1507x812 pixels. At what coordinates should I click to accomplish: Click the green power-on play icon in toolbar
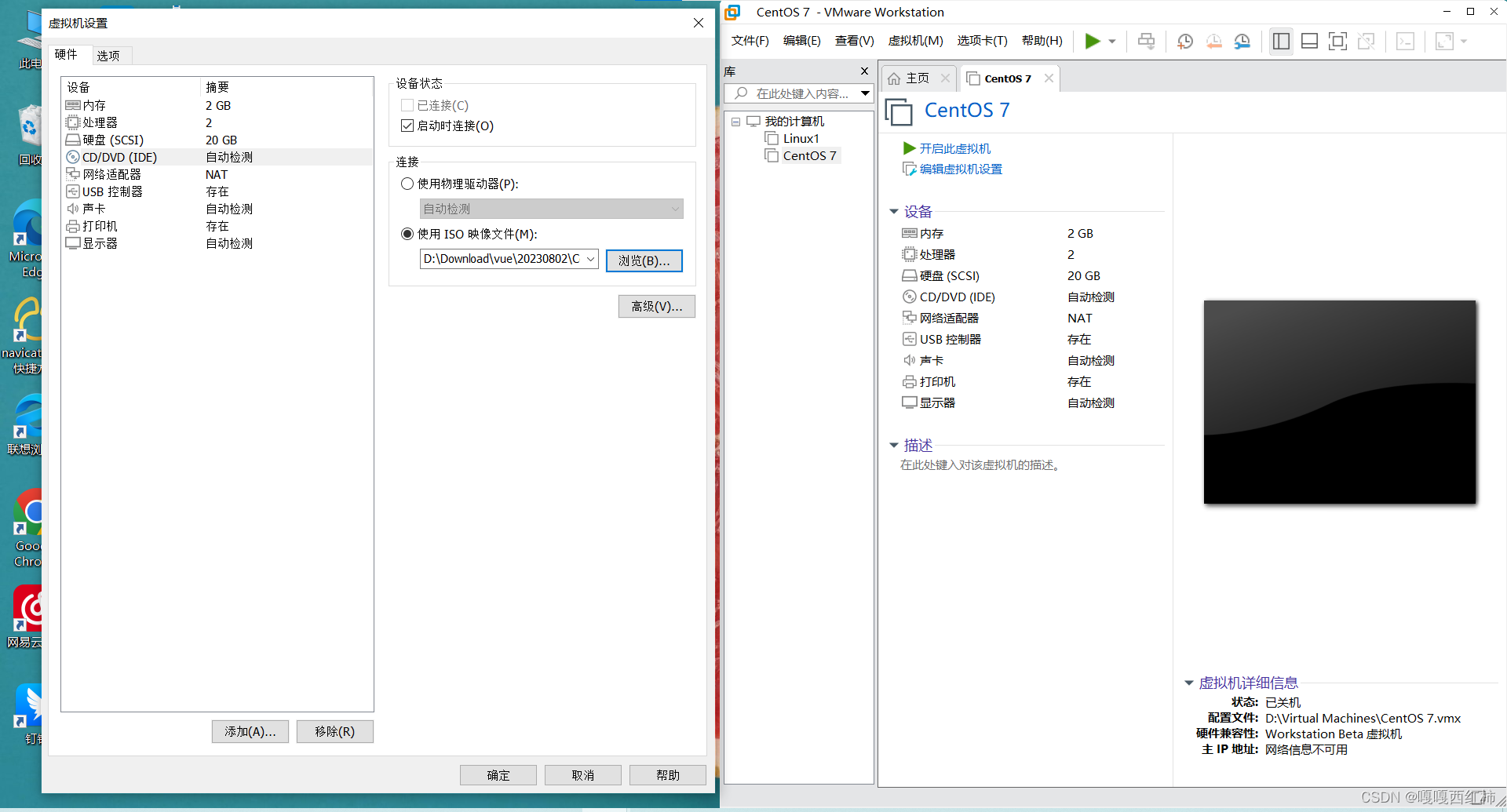pyautogui.click(x=1092, y=41)
